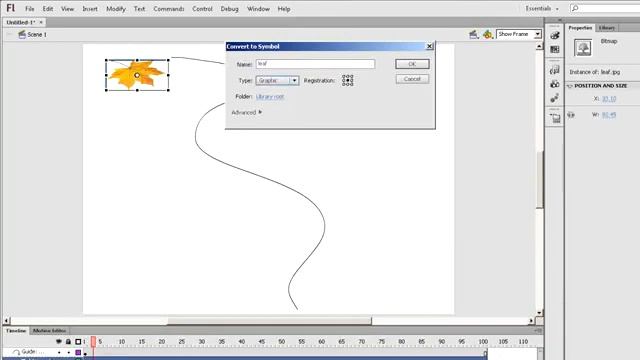640x360 pixels.
Task: Open the File menu
Action: coord(29,9)
